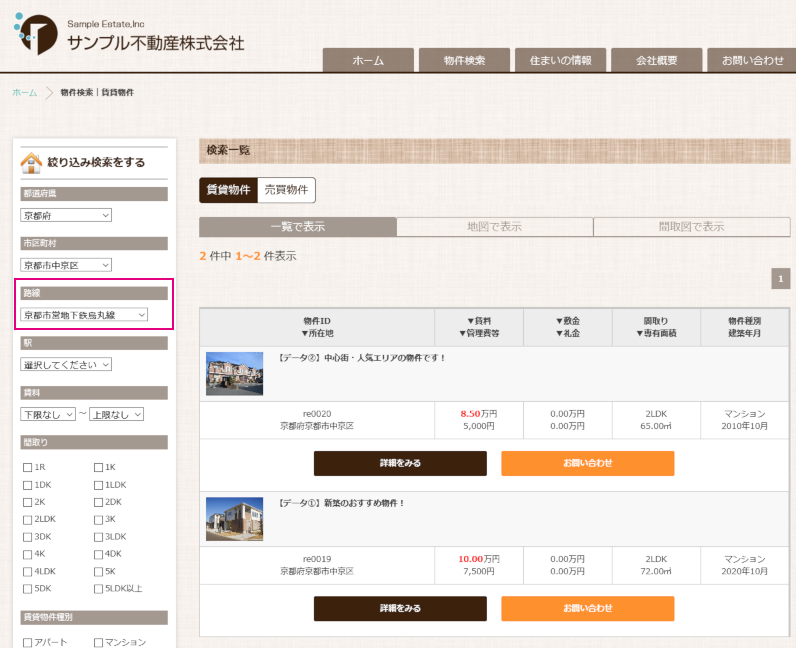Image resolution: width=796 pixels, height=648 pixels.
Task: Expand the 都道府県 dropdown showing 京都府
Action: pyautogui.click(x=66, y=215)
